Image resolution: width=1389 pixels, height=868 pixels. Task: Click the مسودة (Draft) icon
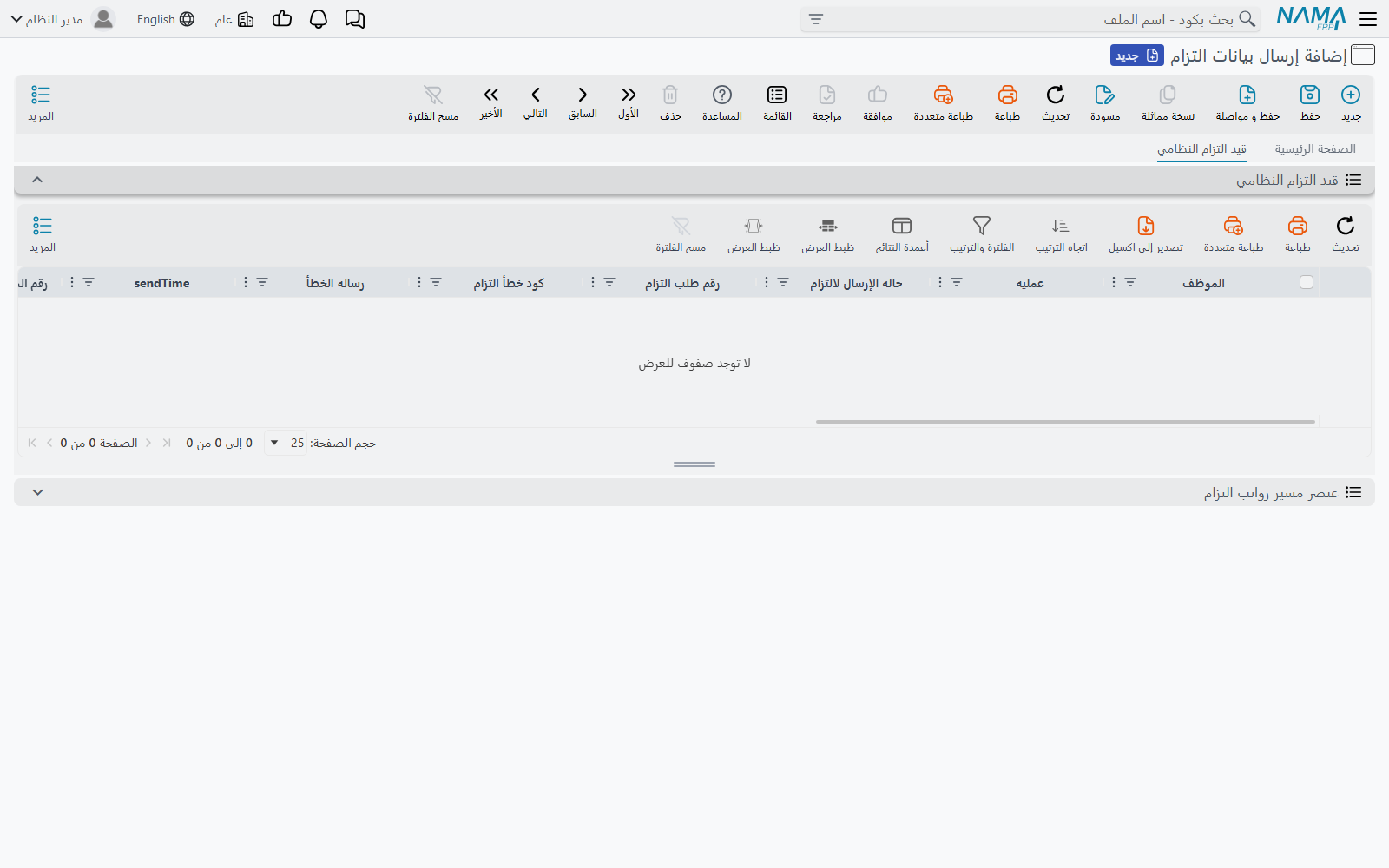pyautogui.click(x=1105, y=95)
